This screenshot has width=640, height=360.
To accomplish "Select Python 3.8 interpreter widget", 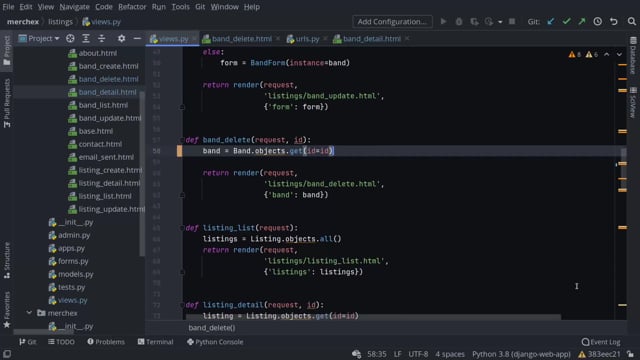I will [x=521, y=354].
